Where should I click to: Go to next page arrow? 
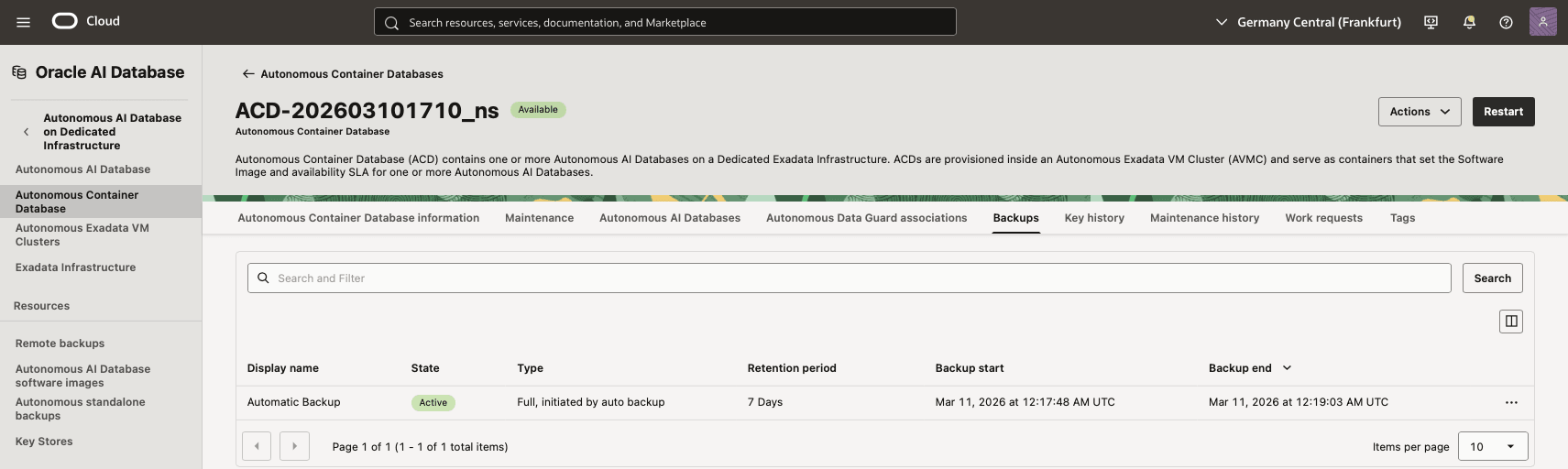(294, 446)
